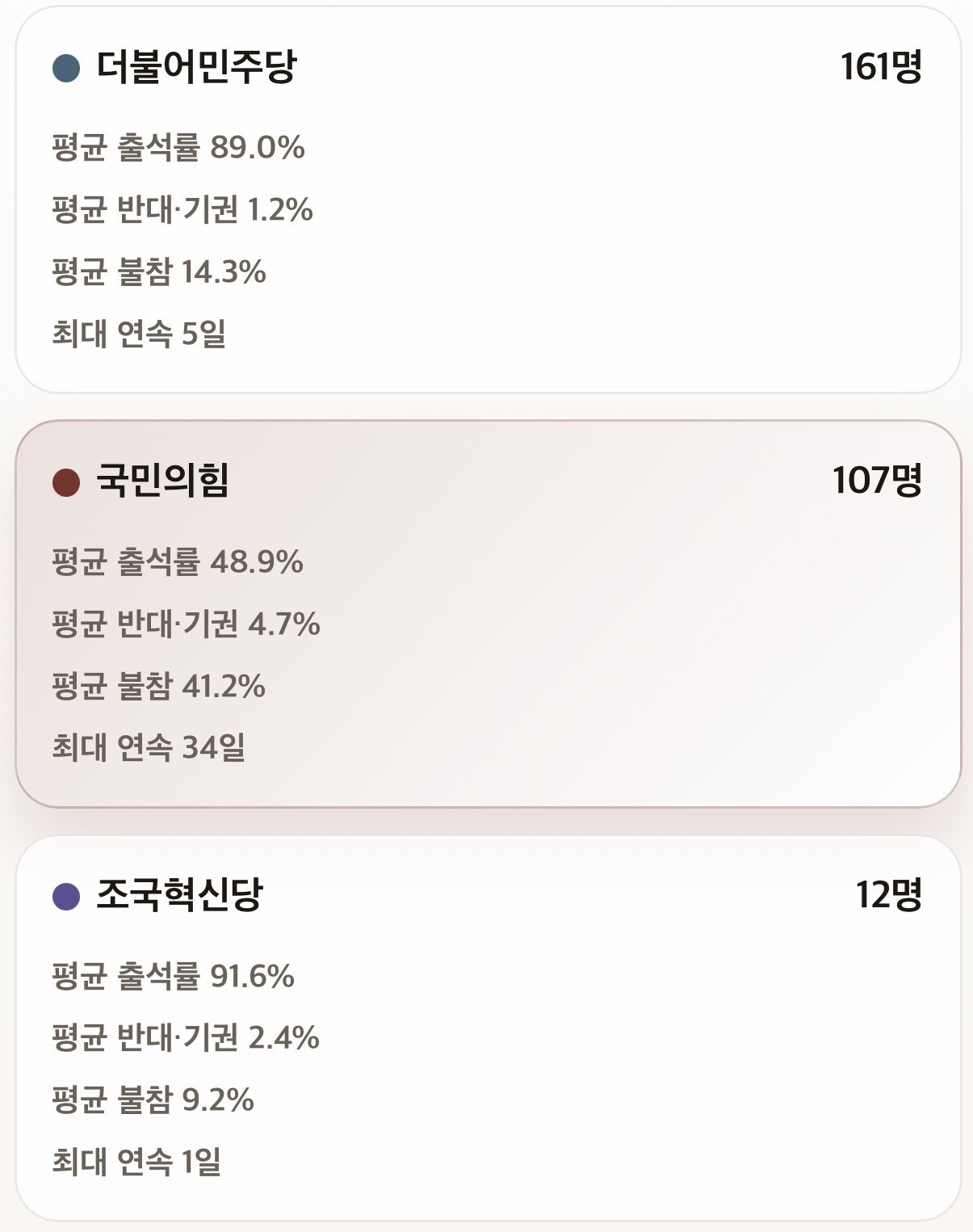Select 평균 출석률 89.0% stat
973x1232 pixels.
point(178,148)
